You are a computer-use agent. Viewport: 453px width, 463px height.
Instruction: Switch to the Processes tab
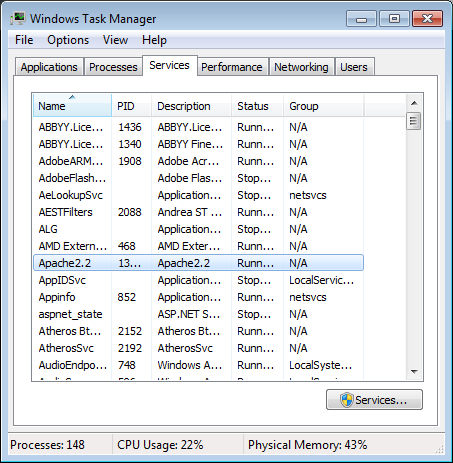click(x=113, y=67)
